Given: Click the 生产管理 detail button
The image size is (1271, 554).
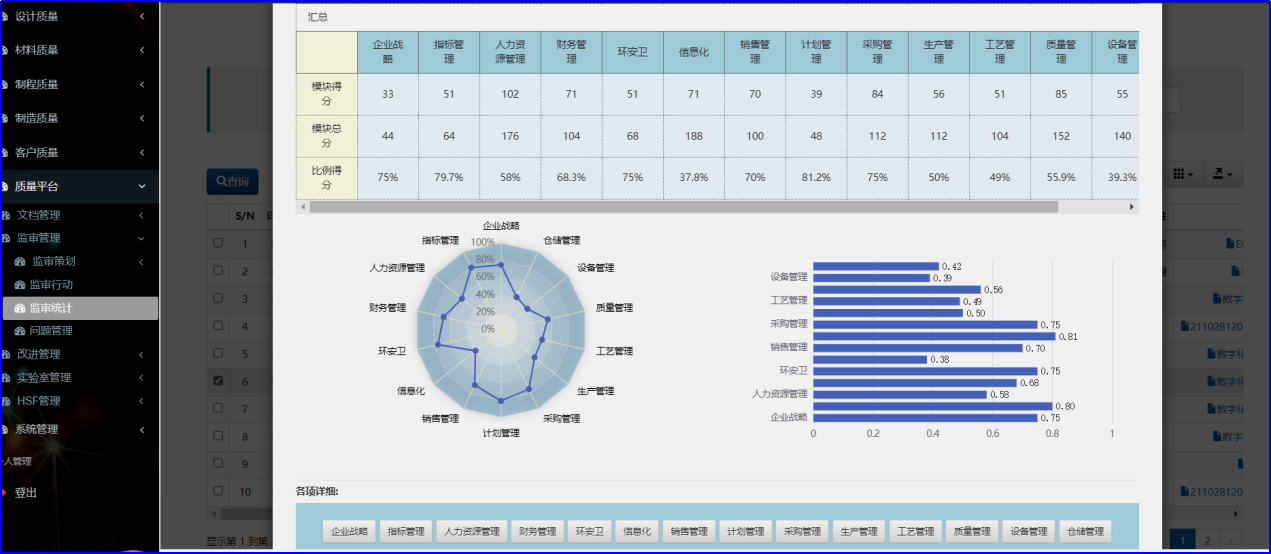Looking at the screenshot, I should [x=859, y=532].
